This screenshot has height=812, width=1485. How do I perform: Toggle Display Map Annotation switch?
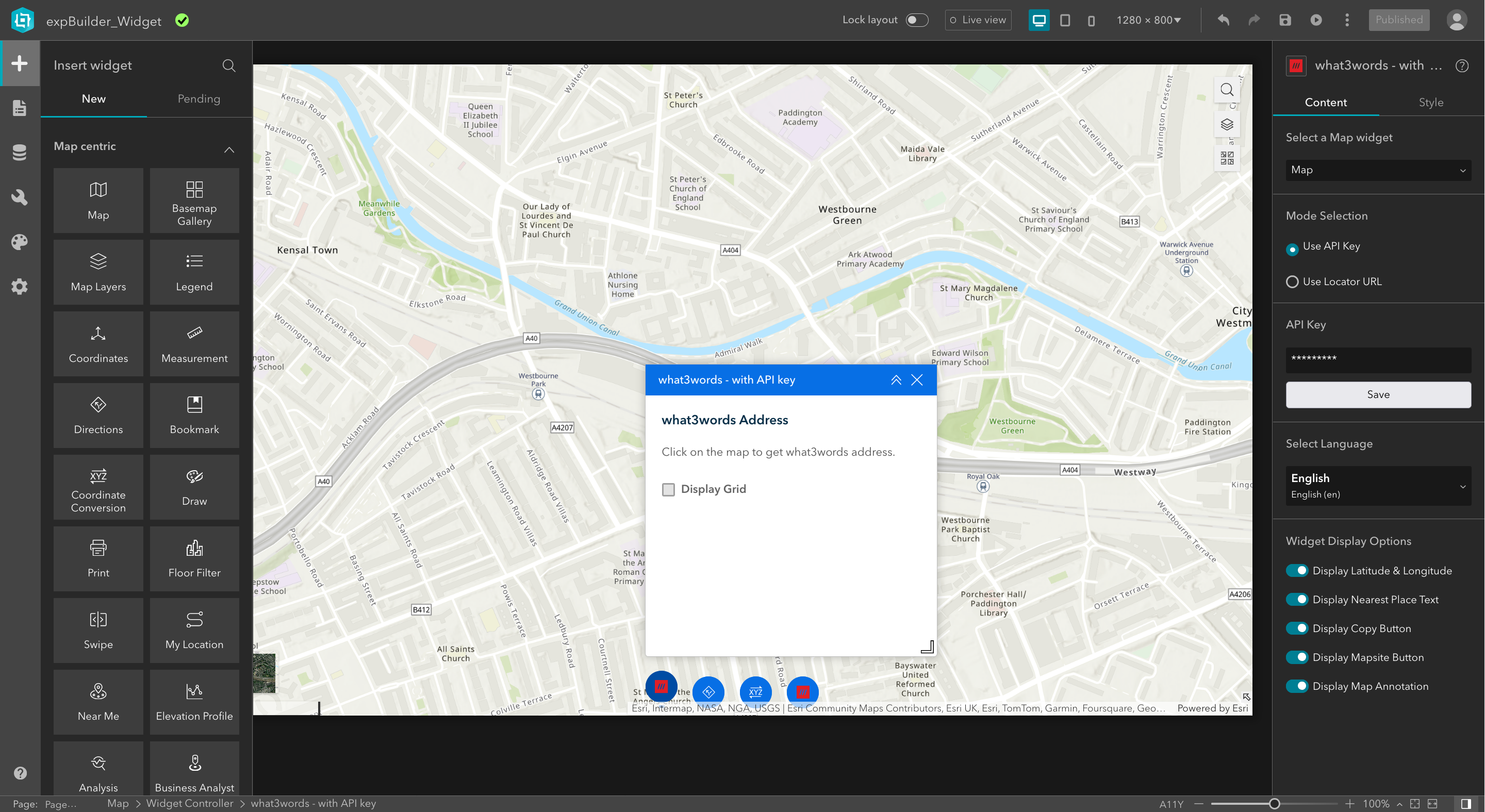[1297, 686]
